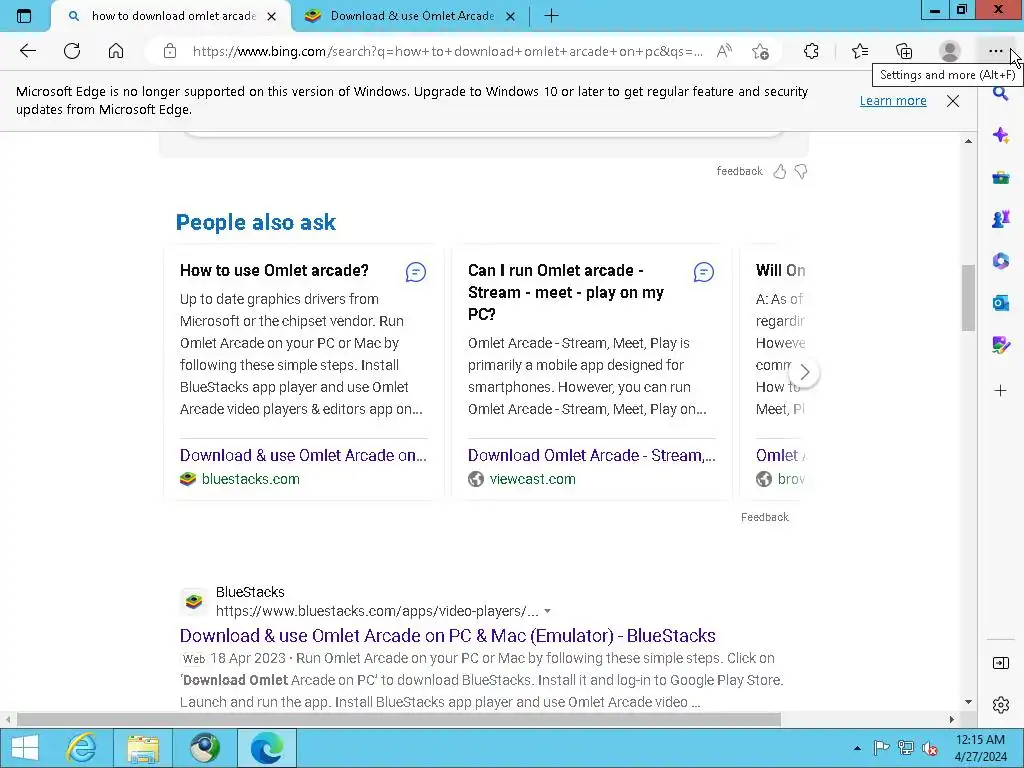Image resolution: width=1024 pixels, height=768 pixels.
Task: Open Read aloud in address bar
Action: click(724, 51)
